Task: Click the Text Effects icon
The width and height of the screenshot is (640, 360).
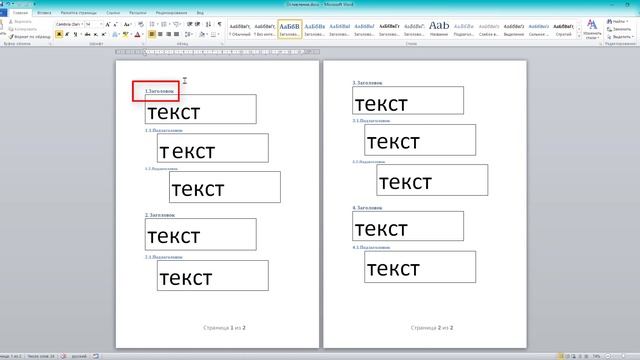Action: 115,35
